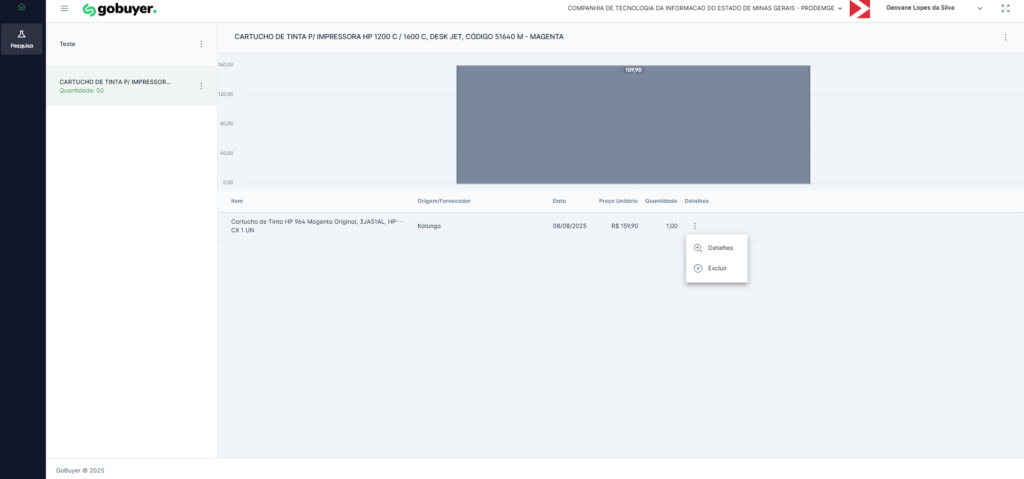Click the home icon in the sidebar
The height and width of the screenshot is (479, 1024).
click(x=22, y=8)
